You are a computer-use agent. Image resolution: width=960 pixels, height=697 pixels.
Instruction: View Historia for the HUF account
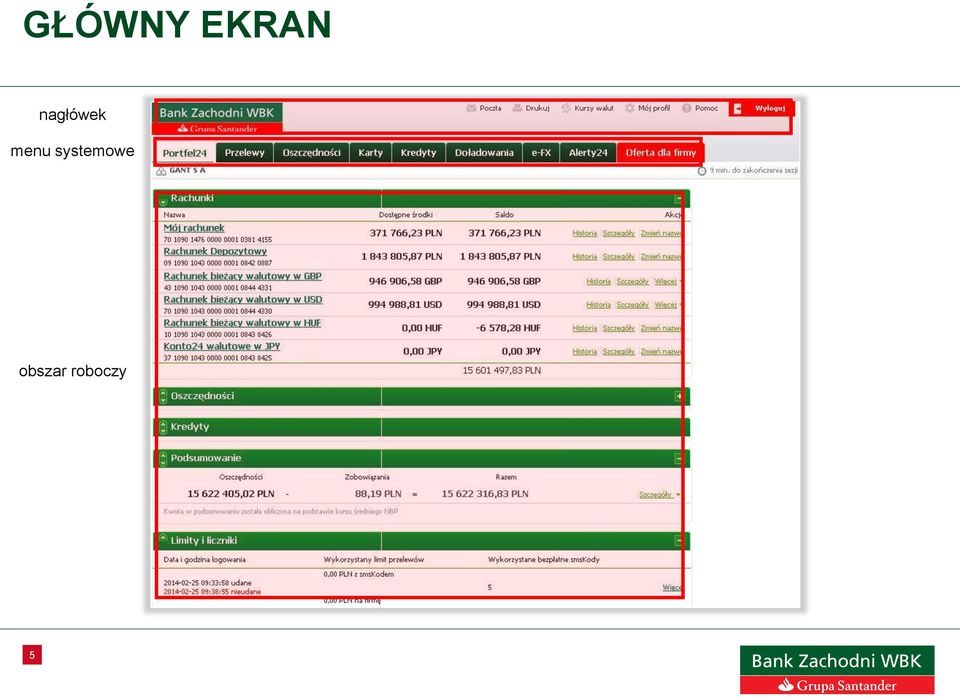[x=585, y=328]
